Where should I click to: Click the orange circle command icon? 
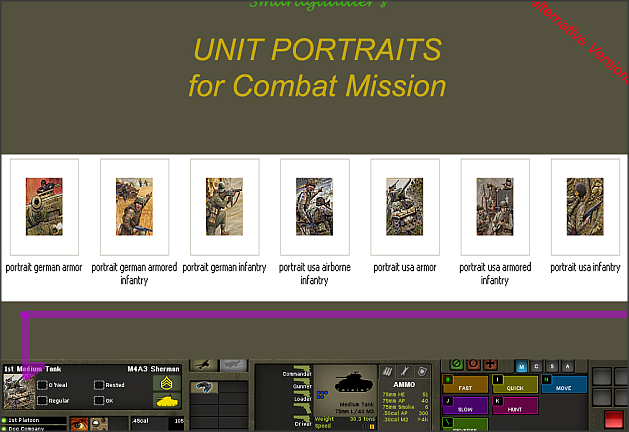pyautogui.click(x=473, y=364)
